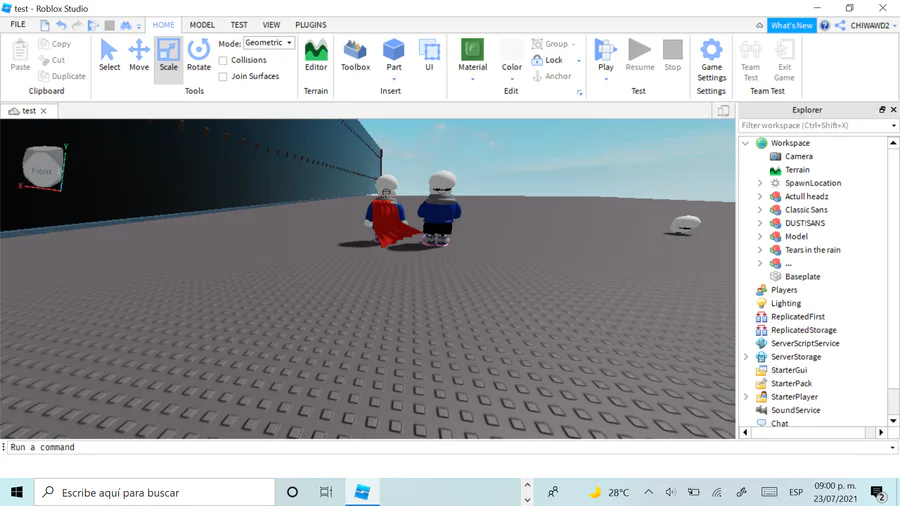Click the find binoculars icon
Image resolution: width=900 pixels, height=506 pixels.
126,25
